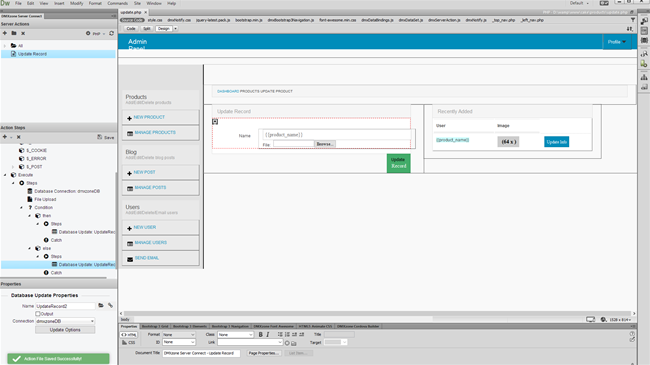The width and height of the screenshot is (650, 365).
Task: Open the Format dropdown
Action: coord(179,335)
